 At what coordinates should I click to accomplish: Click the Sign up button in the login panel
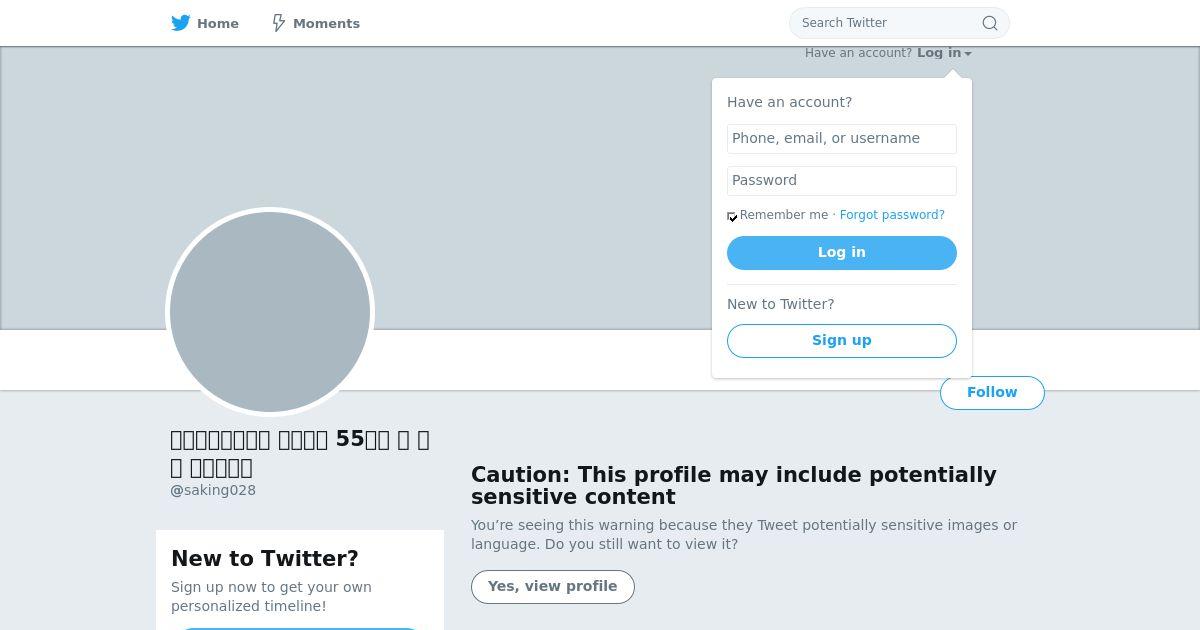[x=841, y=340]
